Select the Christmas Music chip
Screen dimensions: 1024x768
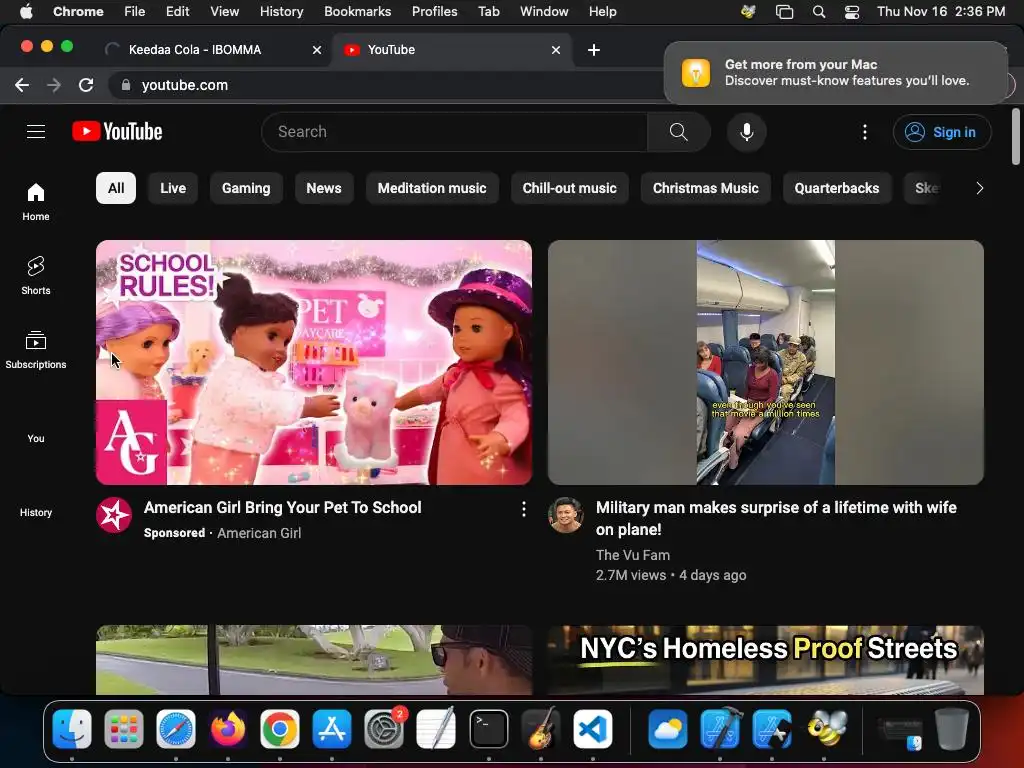point(706,188)
